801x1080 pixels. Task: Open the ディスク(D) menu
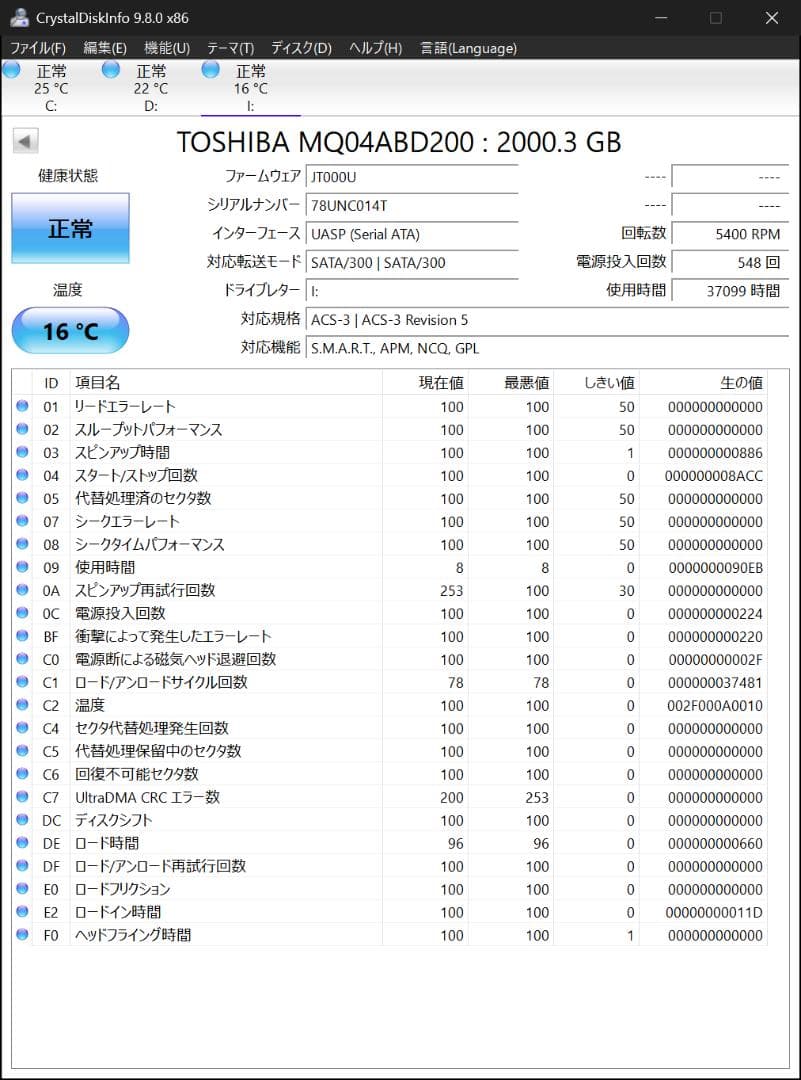[x=301, y=48]
